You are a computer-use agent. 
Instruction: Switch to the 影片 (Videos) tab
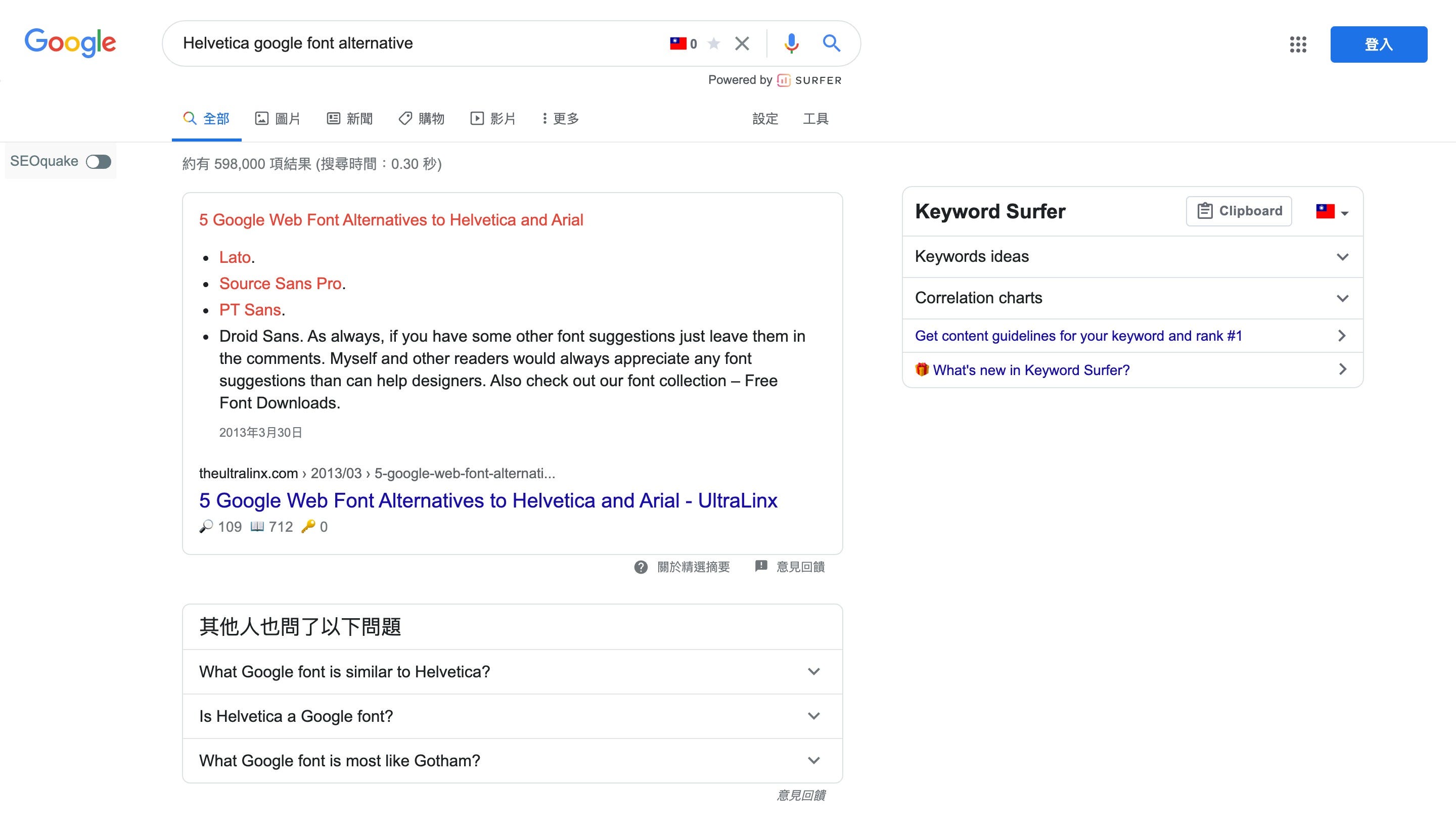493,119
